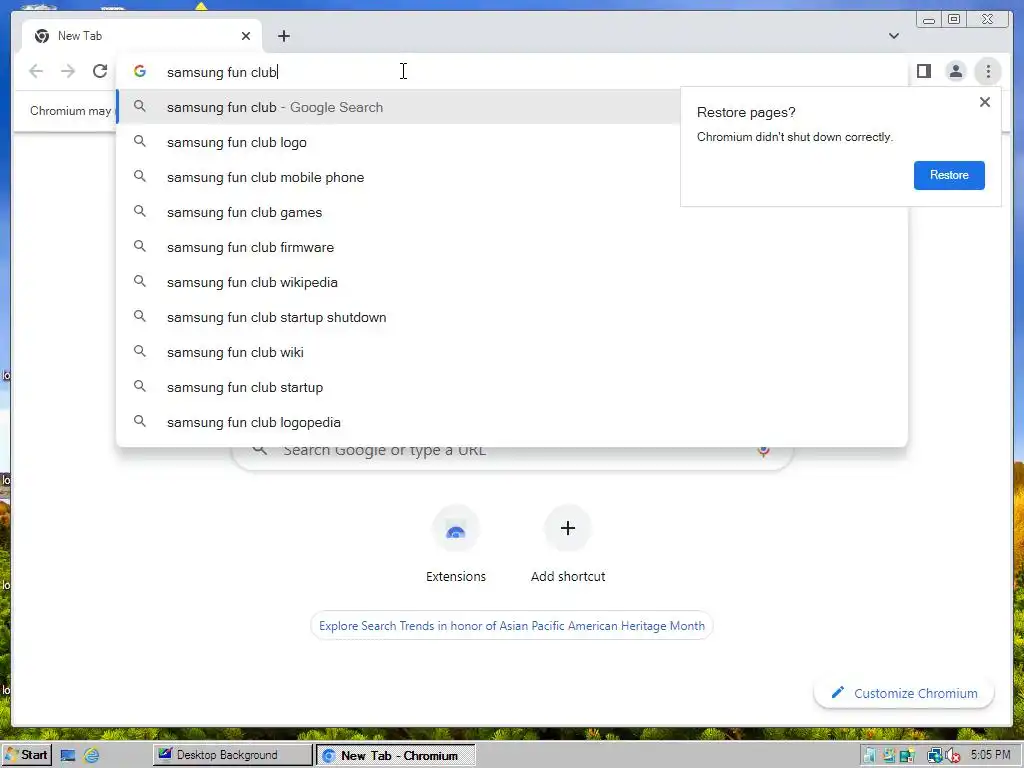The image size is (1024, 768).
Task: Close the New Tab tab
Action: [246, 36]
